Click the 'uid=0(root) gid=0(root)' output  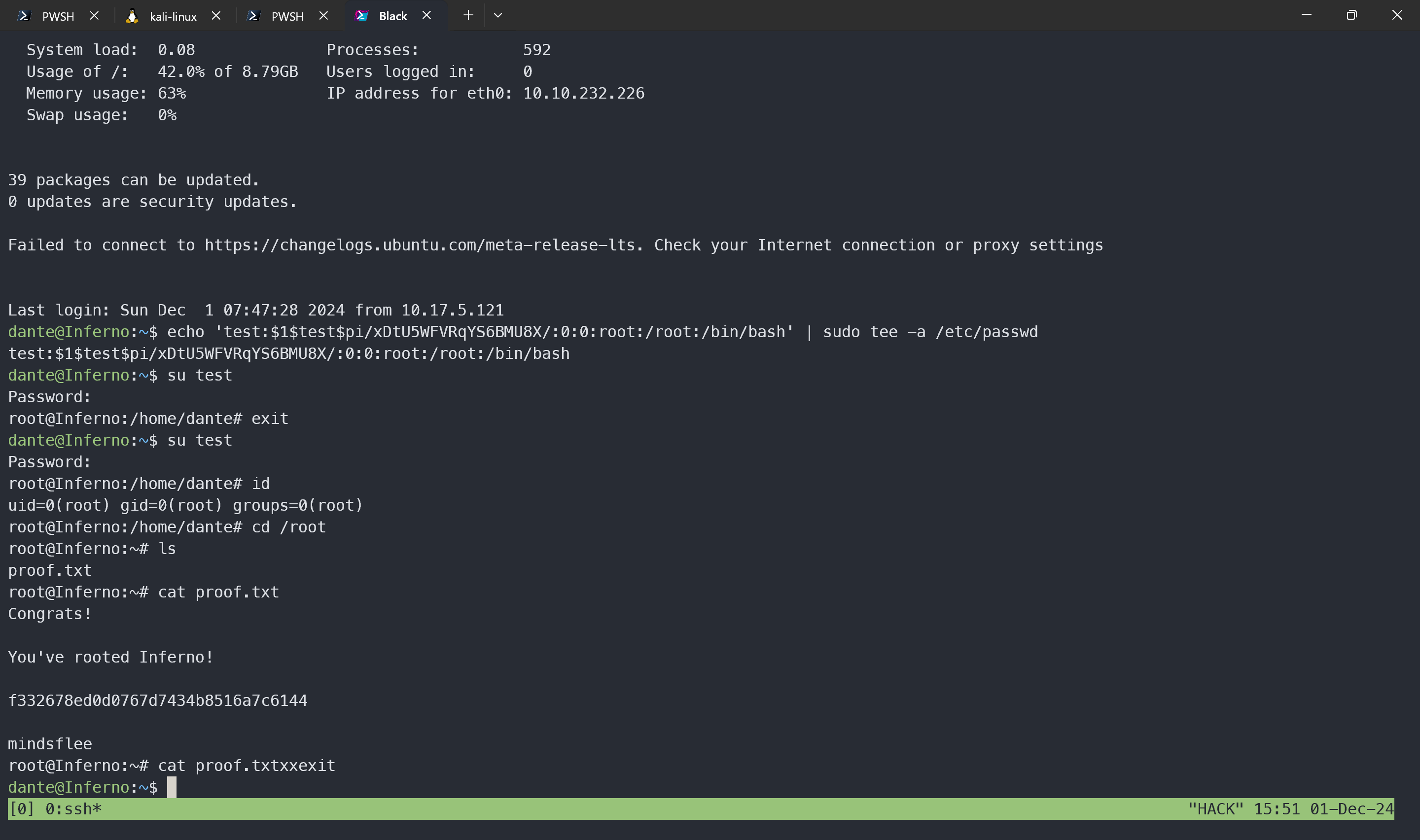point(115,505)
